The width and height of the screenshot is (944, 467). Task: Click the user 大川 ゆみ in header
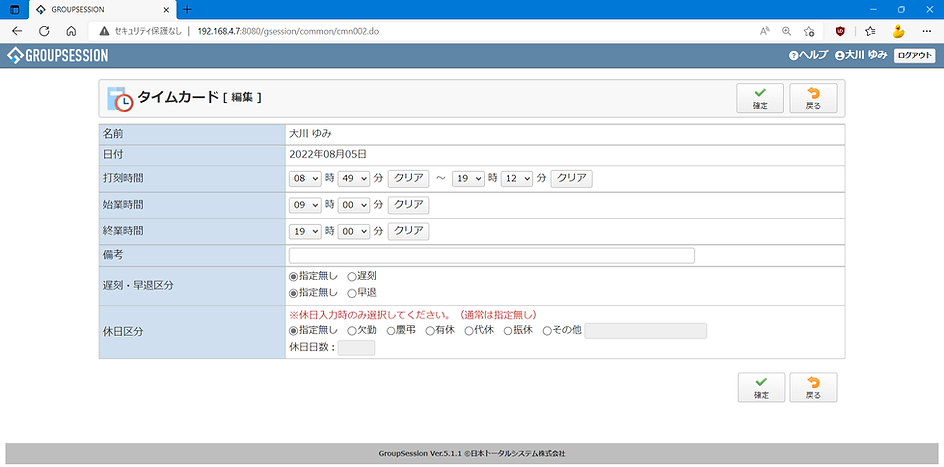tap(861, 55)
